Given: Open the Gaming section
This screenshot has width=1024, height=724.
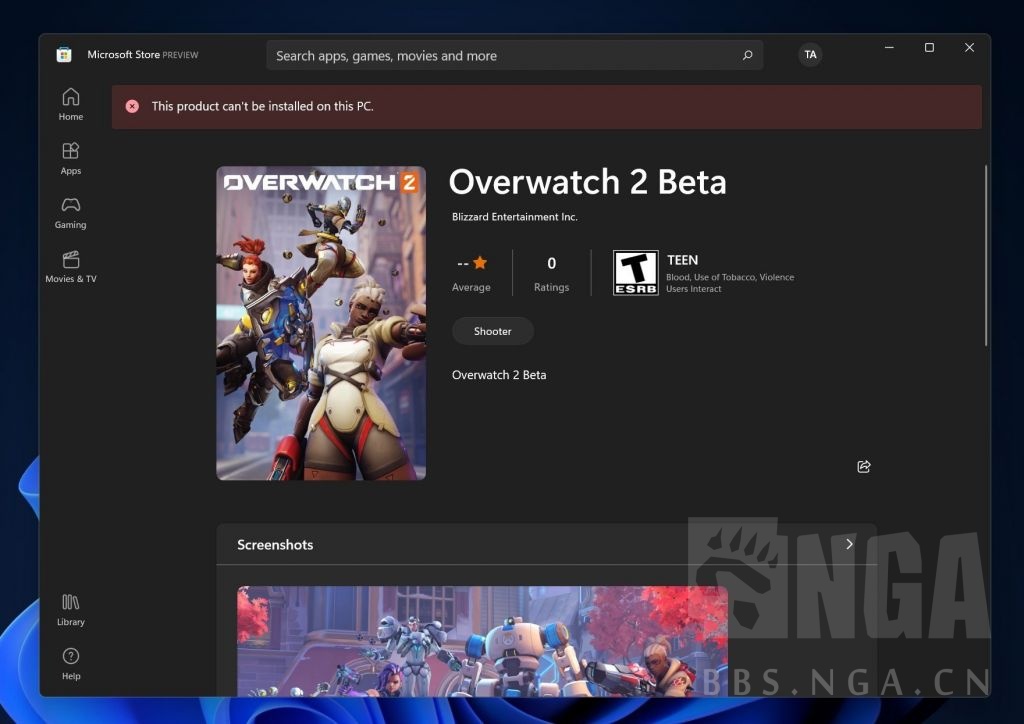Looking at the screenshot, I should tap(70, 212).
